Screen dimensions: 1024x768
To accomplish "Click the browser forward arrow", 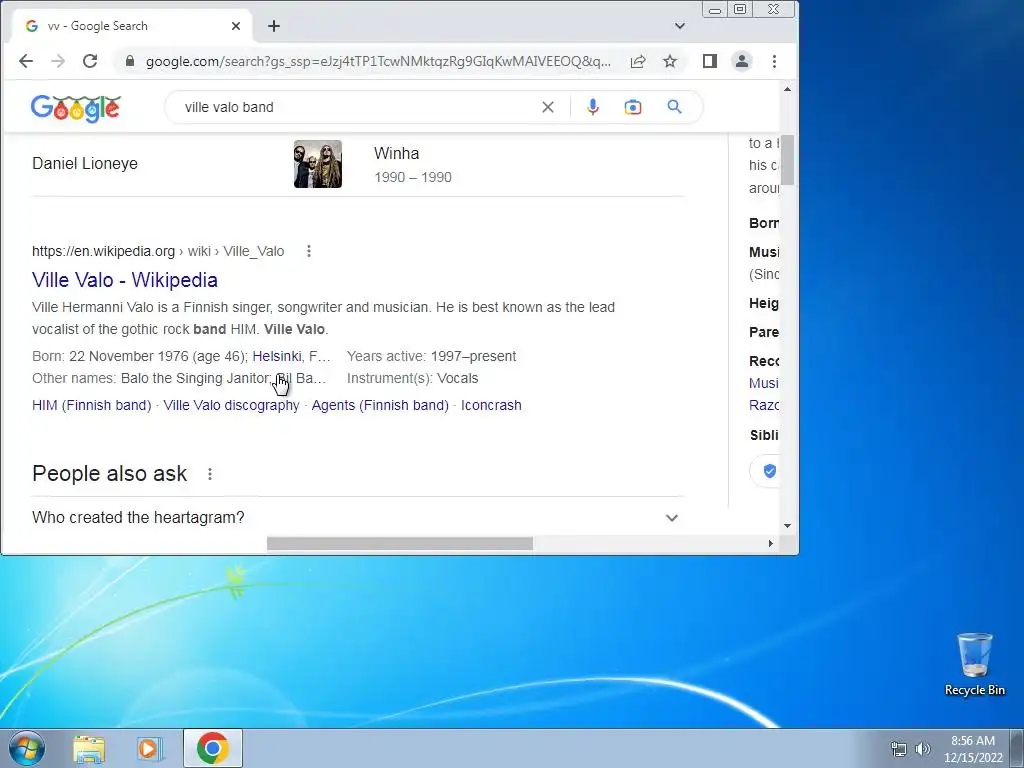I will pyautogui.click(x=58, y=61).
